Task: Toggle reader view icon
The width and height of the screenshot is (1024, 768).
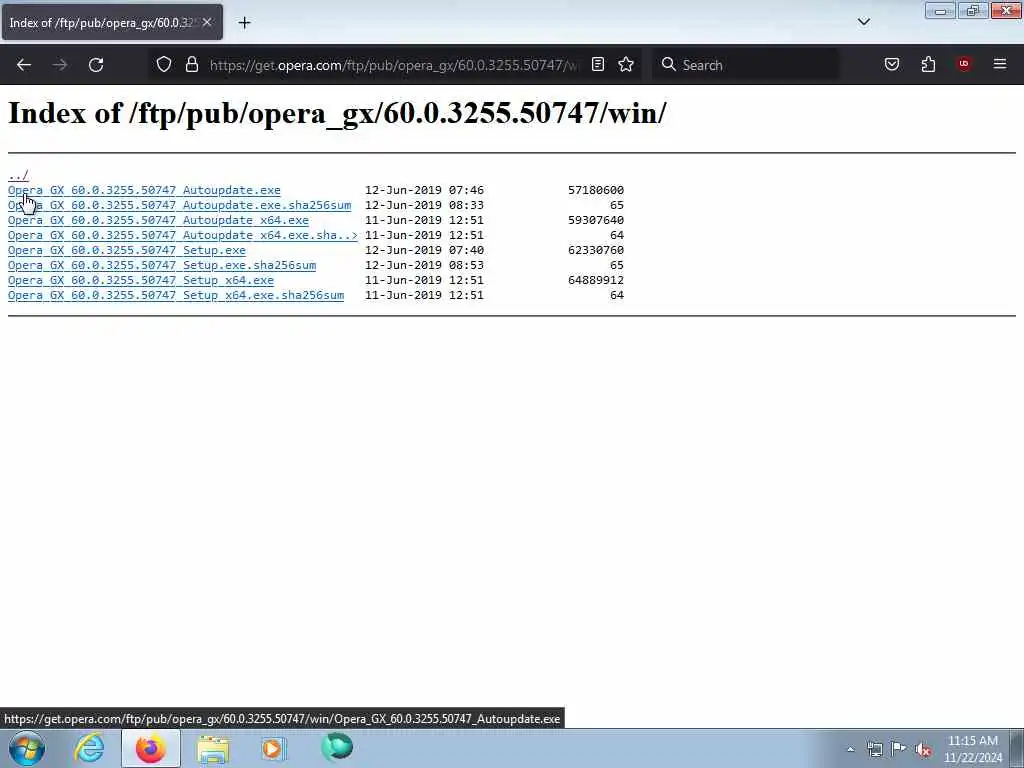Action: pos(598,64)
